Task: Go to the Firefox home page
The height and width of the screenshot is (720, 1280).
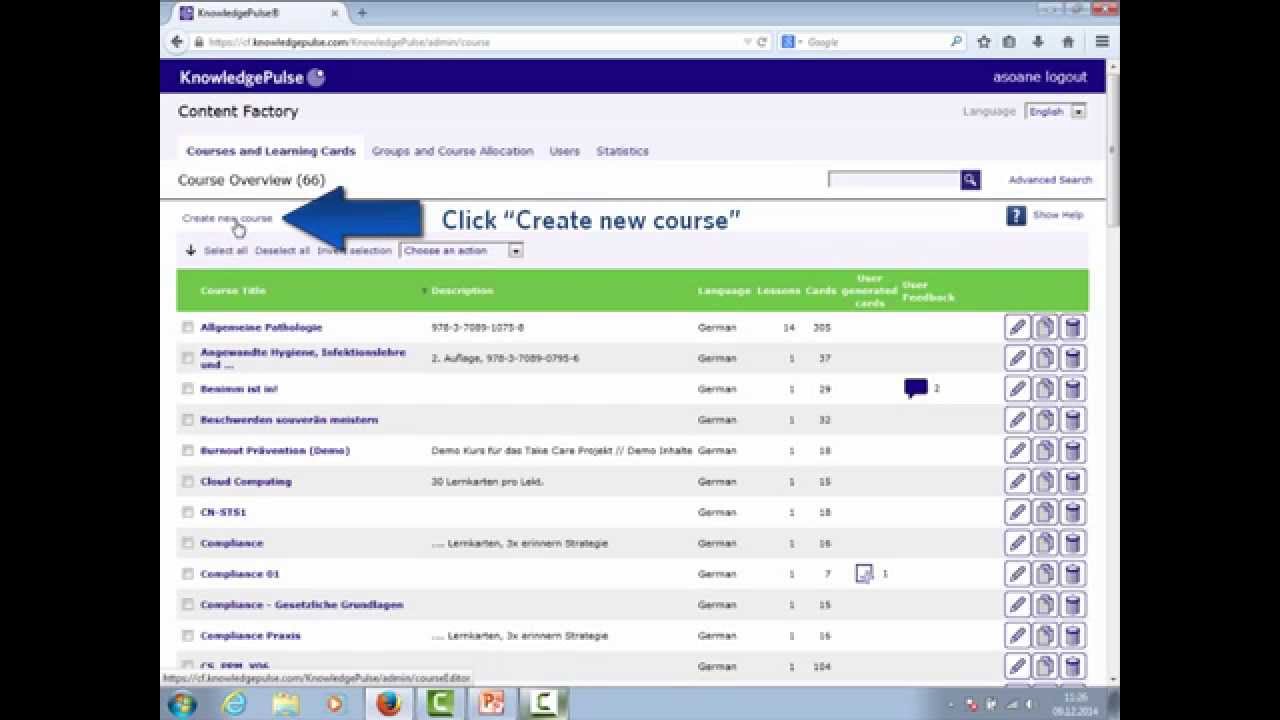Action: click(x=1067, y=42)
